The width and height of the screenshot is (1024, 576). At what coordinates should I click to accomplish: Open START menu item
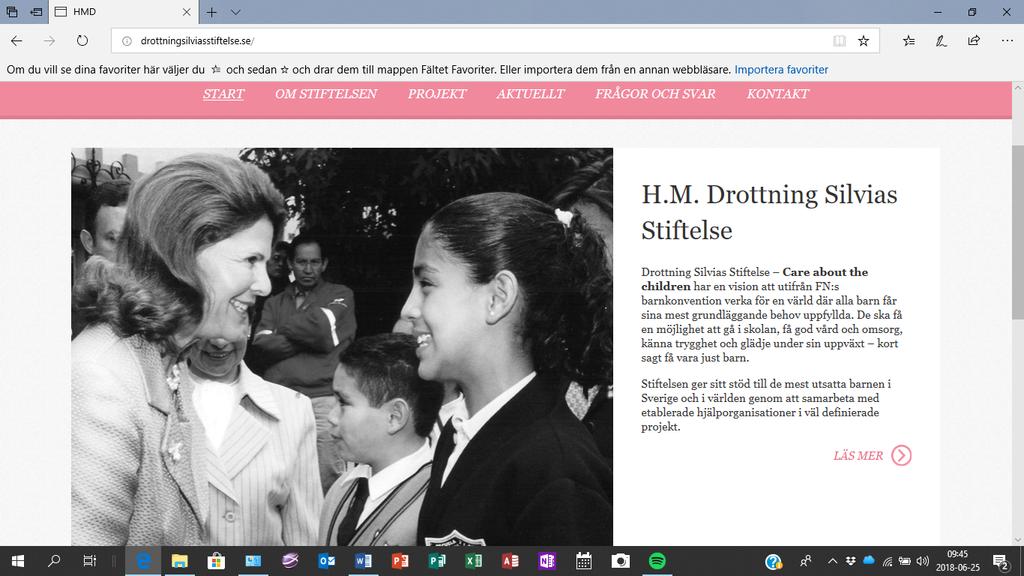point(223,94)
